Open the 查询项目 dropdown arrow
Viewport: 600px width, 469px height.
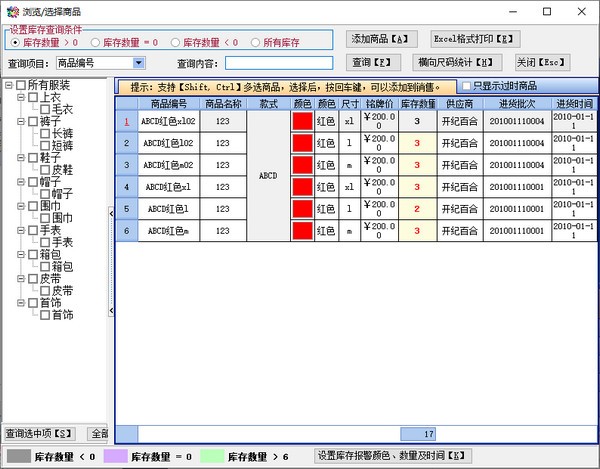click(139, 63)
